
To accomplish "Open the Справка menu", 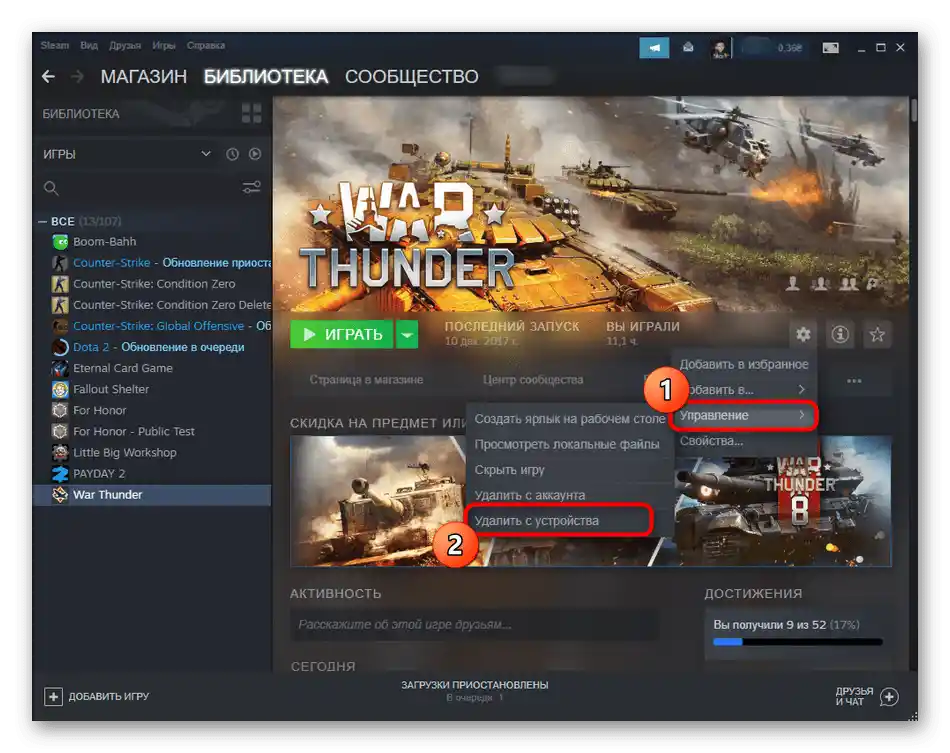I will (206, 45).
